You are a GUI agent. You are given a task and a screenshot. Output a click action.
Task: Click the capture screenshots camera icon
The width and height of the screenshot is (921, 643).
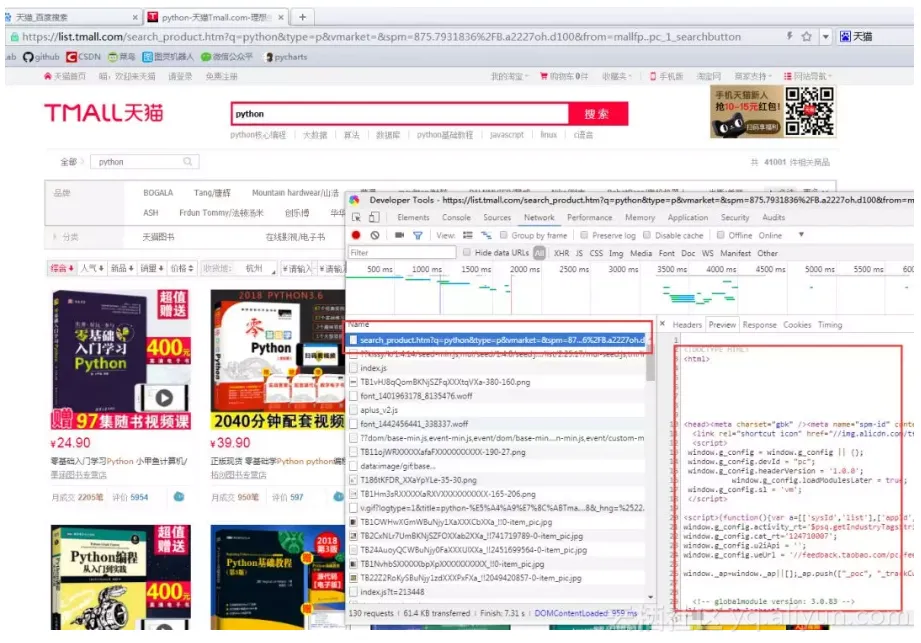tap(399, 235)
